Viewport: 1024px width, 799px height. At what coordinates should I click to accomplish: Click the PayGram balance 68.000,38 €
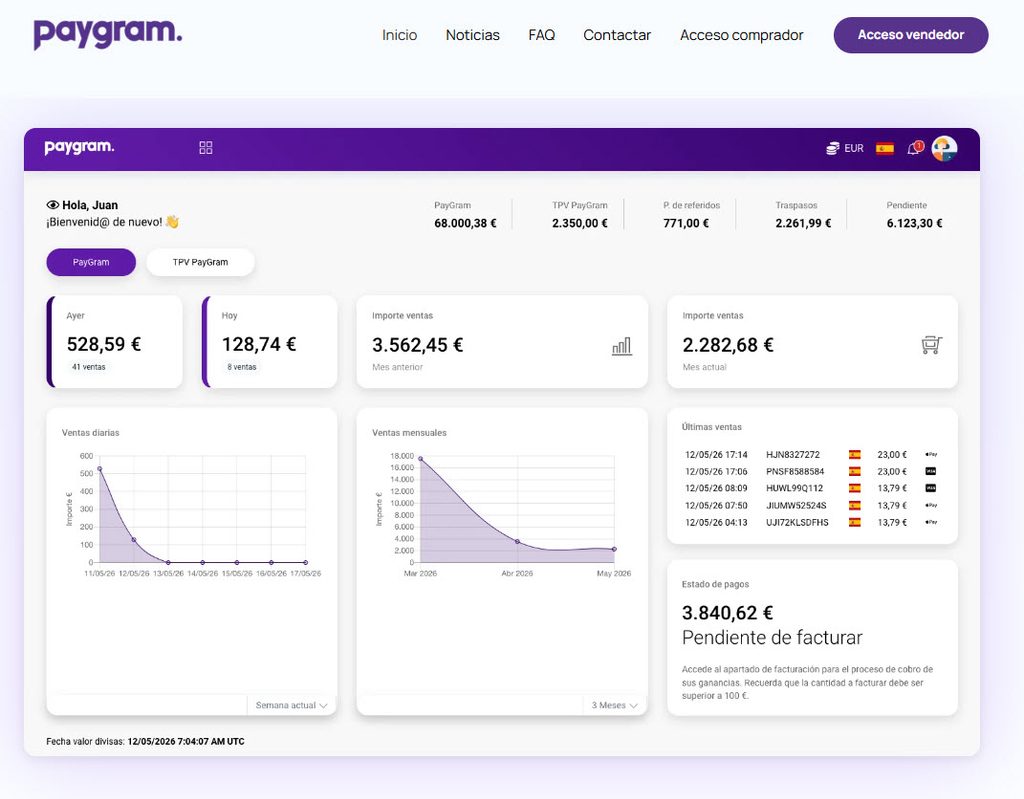pyautogui.click(x=465, y=223)
